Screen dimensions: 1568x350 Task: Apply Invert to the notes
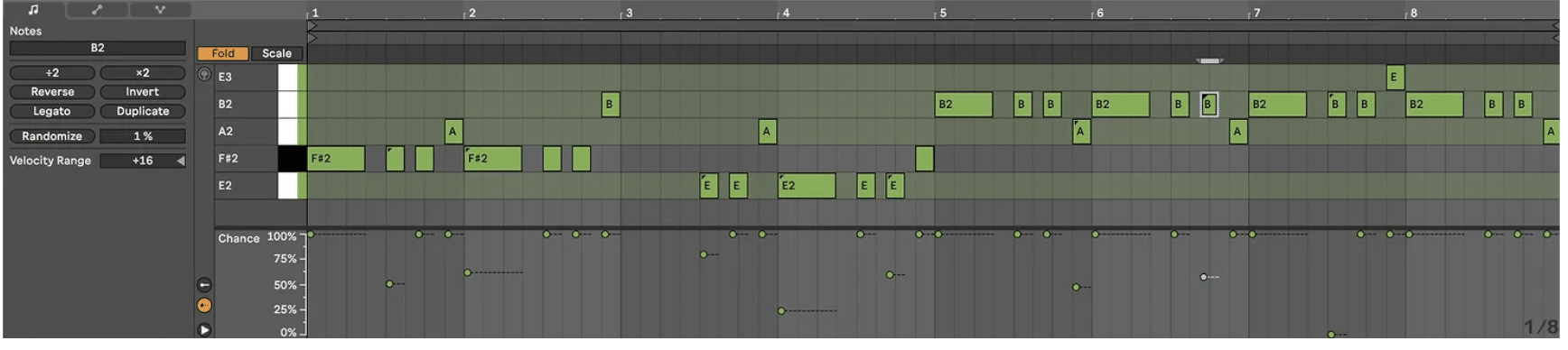tap(143, 92)
